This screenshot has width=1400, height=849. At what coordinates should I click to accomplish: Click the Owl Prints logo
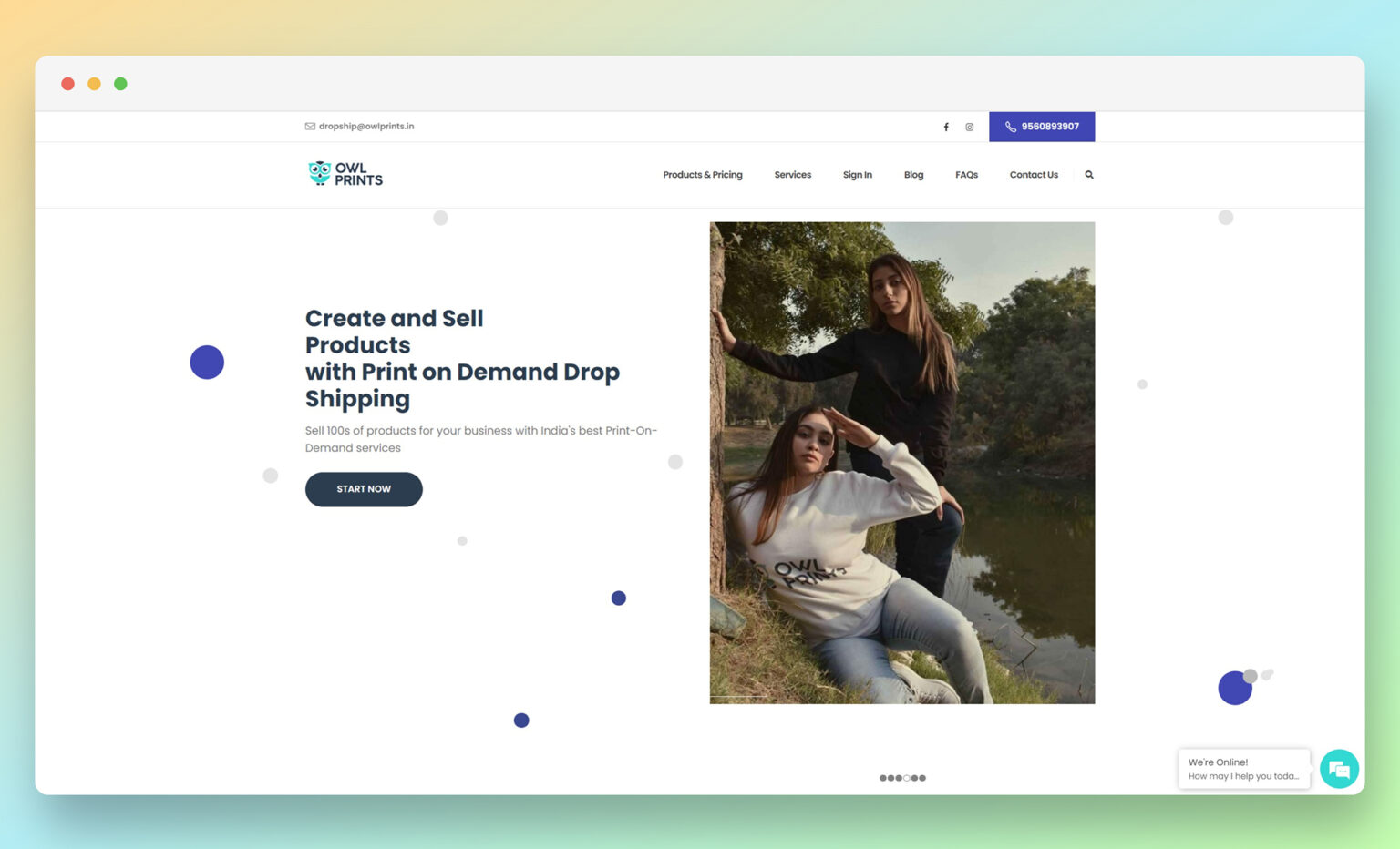[x=345, y=173]
